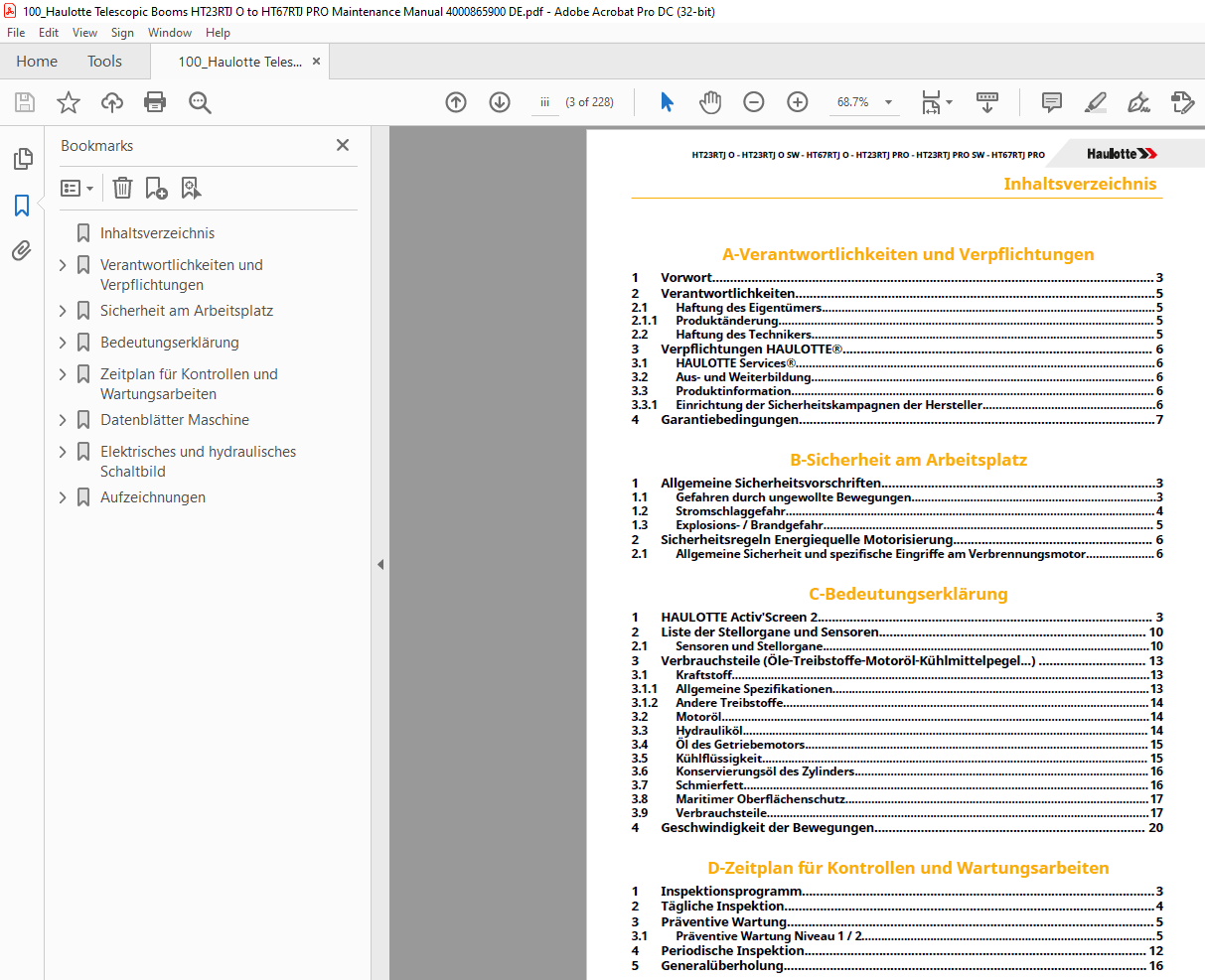Expand Aufzeichnungen bookmark chevron

63,497
